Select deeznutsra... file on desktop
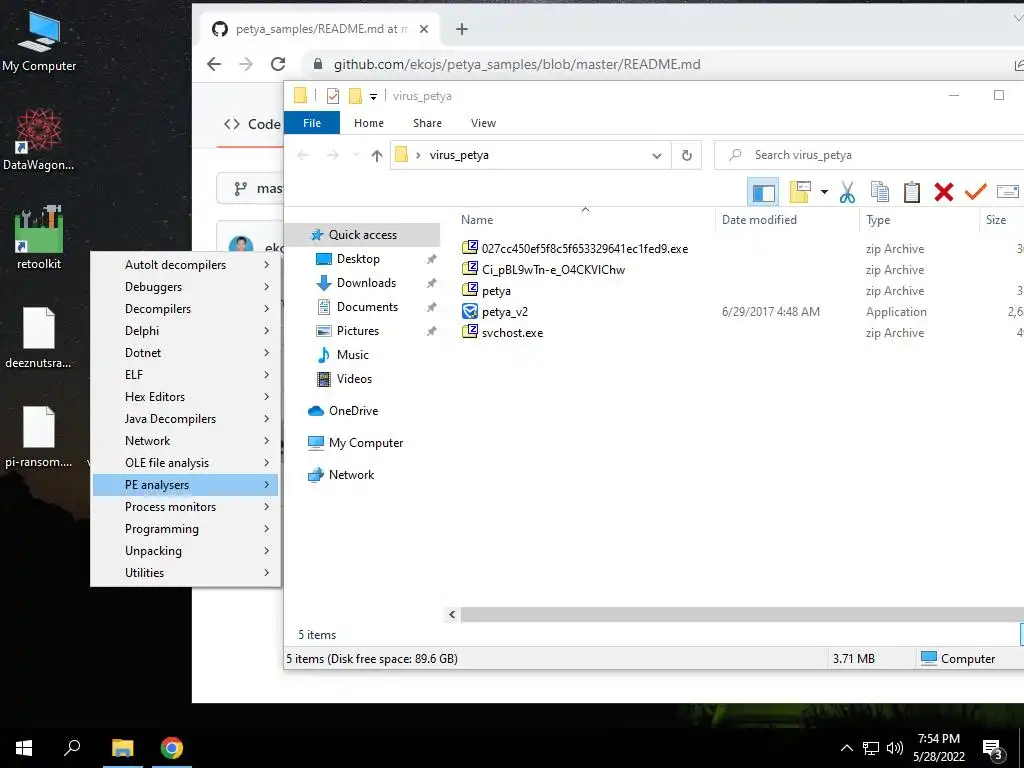 click(39, 338)
